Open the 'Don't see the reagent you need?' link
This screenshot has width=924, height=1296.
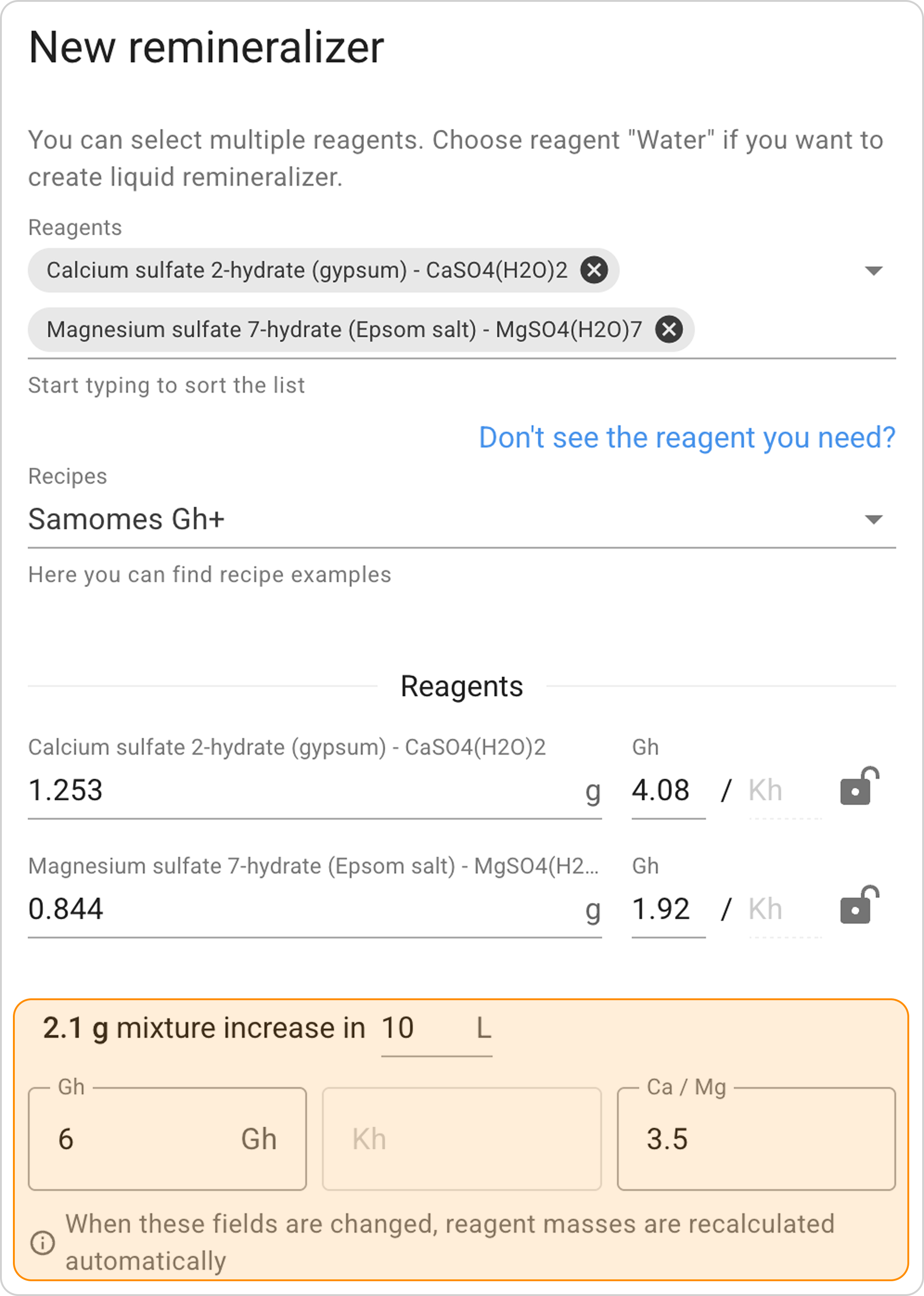pos(687,438)
